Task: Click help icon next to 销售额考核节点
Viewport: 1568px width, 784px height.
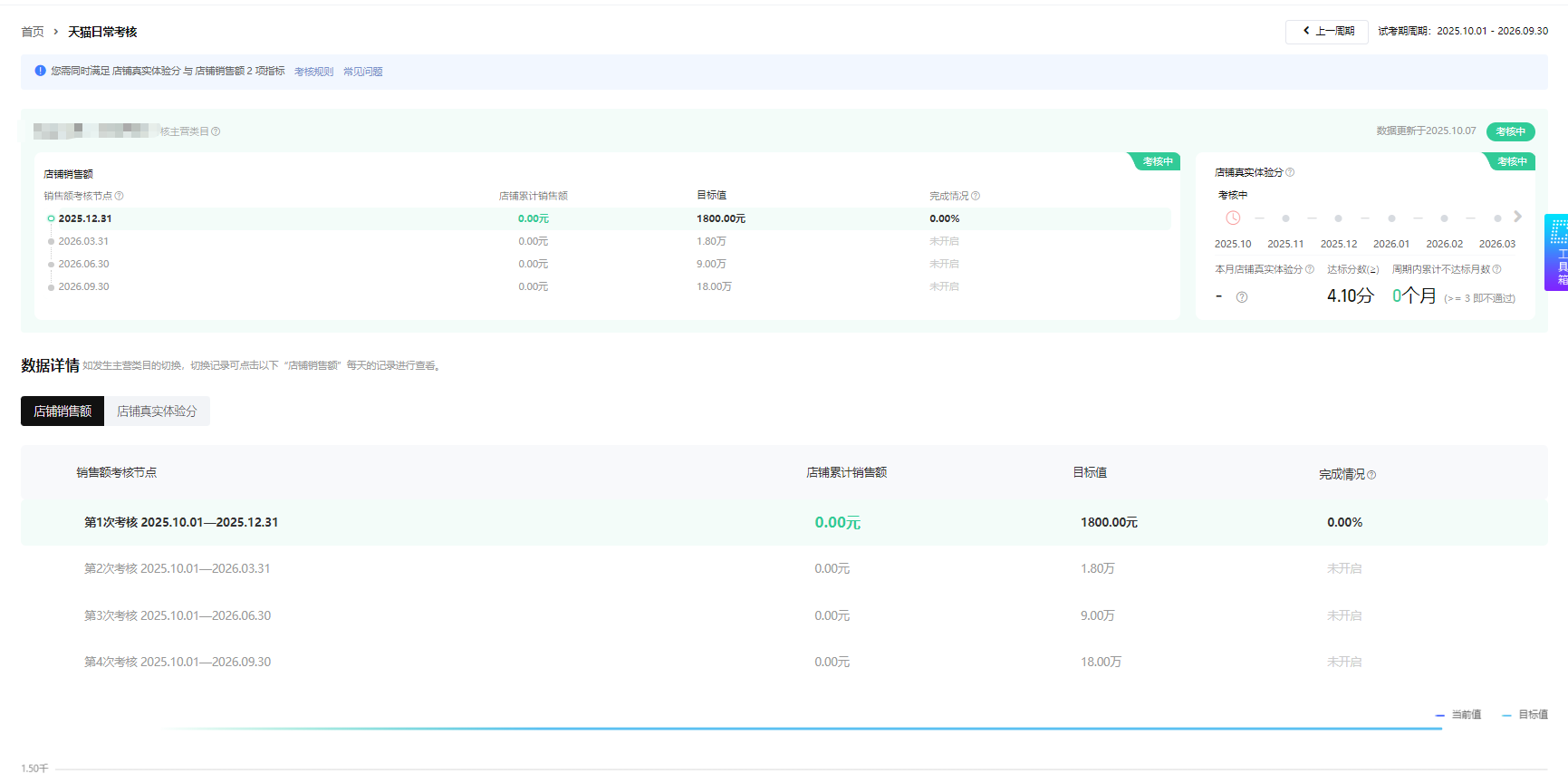Action: (x=119, y=196)
